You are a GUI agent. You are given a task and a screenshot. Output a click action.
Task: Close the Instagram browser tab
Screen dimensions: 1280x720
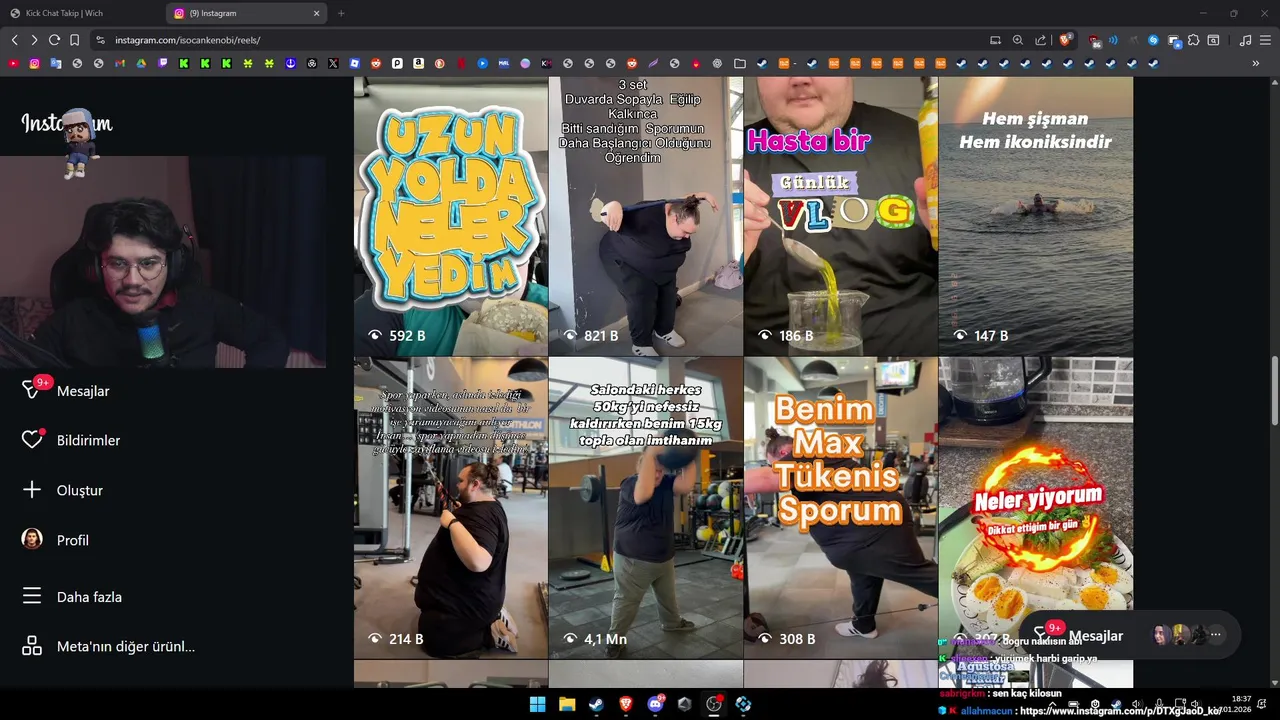click(x=317, y=13)
